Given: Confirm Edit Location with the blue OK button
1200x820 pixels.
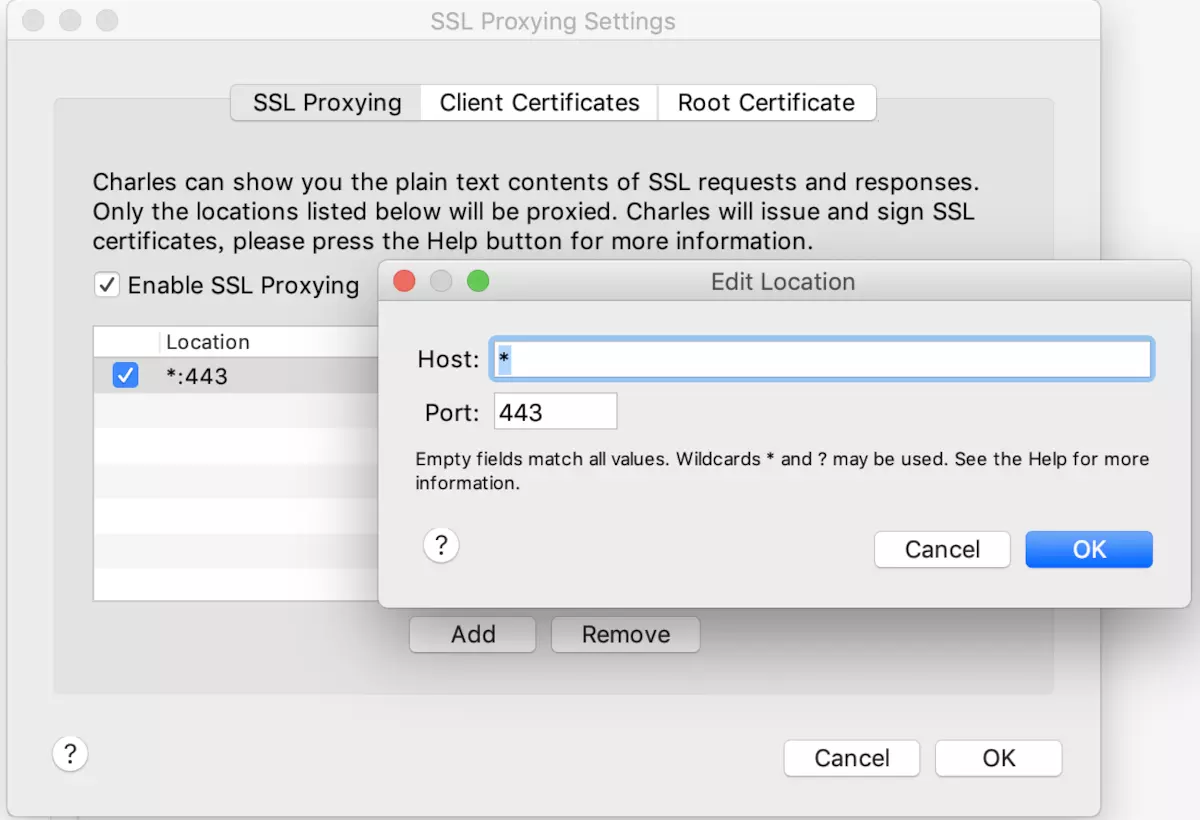Looking at the screenshot, I should [x=1089, y=549].
